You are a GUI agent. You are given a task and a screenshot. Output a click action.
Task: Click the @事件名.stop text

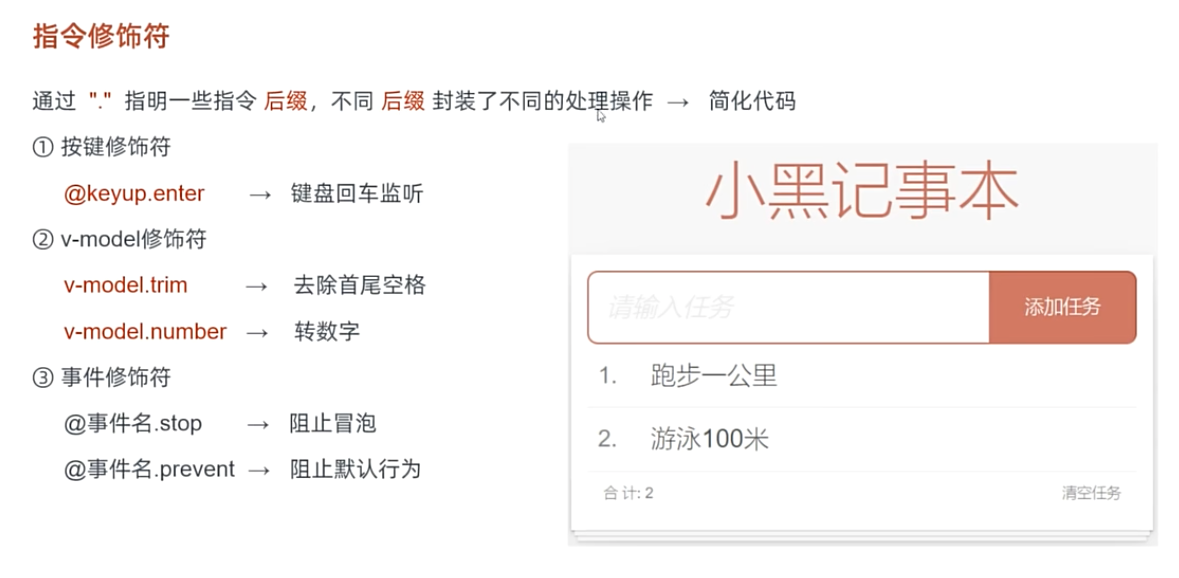tap(133, 424)
